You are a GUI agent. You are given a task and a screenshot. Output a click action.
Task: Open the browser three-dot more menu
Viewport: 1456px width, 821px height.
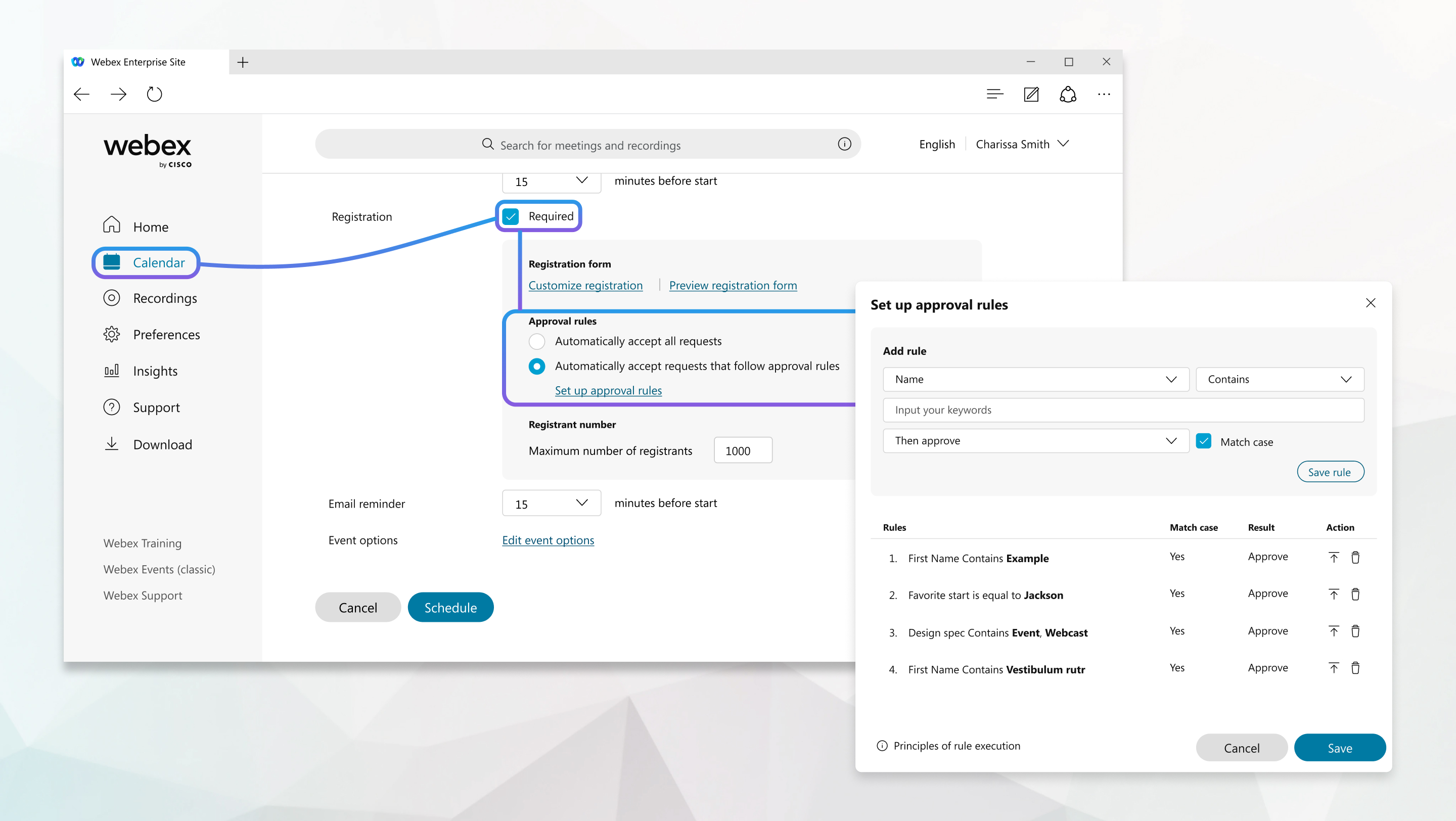pyautogui.click(x=1104, y=94)
